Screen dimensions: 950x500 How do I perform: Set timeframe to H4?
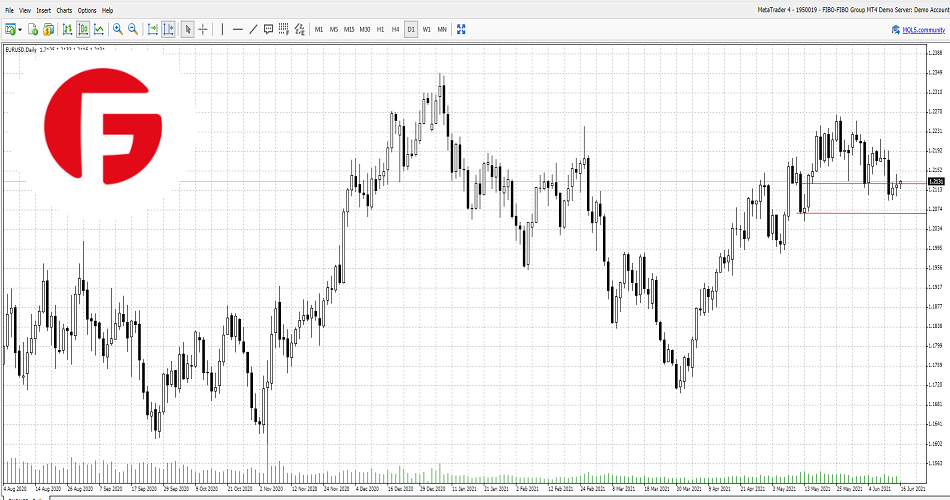point(395,29)
